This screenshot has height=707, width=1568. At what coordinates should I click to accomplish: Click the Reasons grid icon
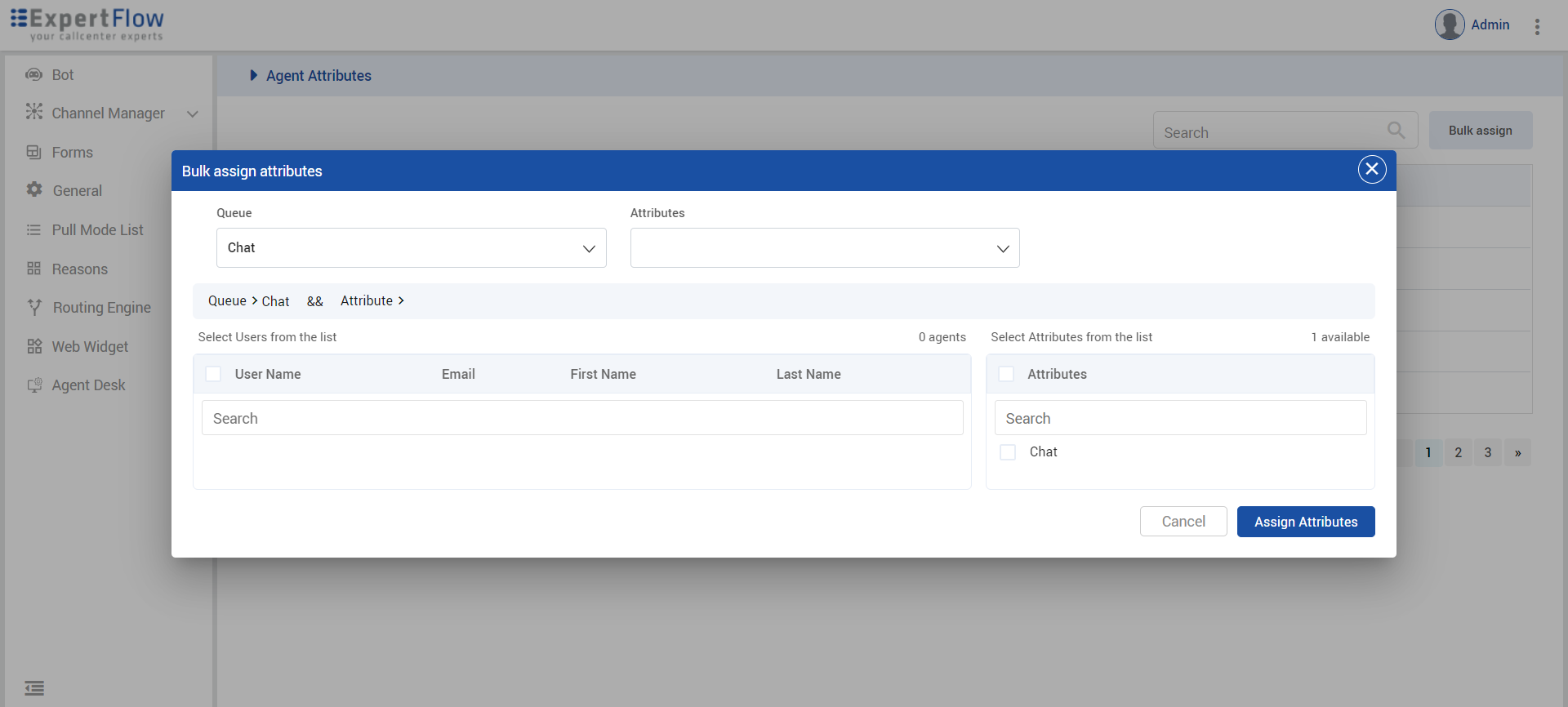tap(33, 269)
